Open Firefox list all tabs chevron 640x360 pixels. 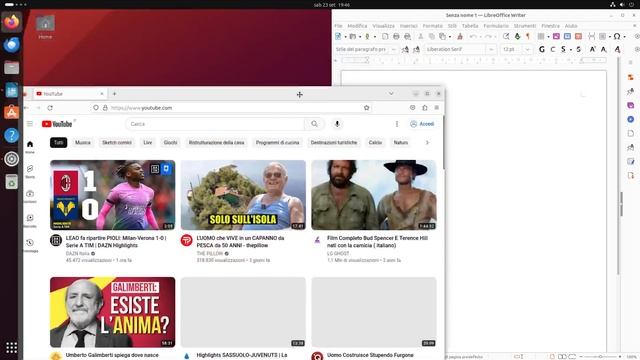click(x=391, y=94)
